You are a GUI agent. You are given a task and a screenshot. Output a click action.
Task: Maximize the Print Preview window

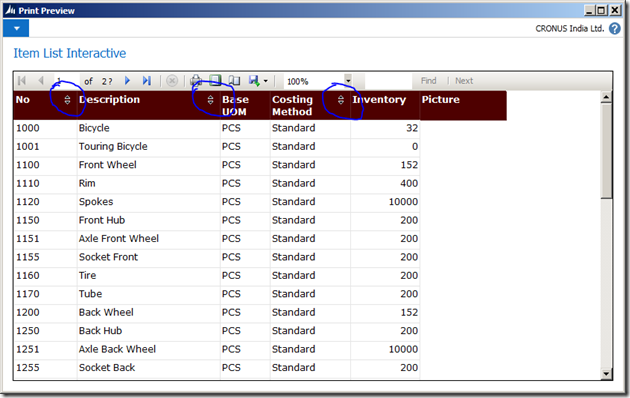tap(601, 10)
